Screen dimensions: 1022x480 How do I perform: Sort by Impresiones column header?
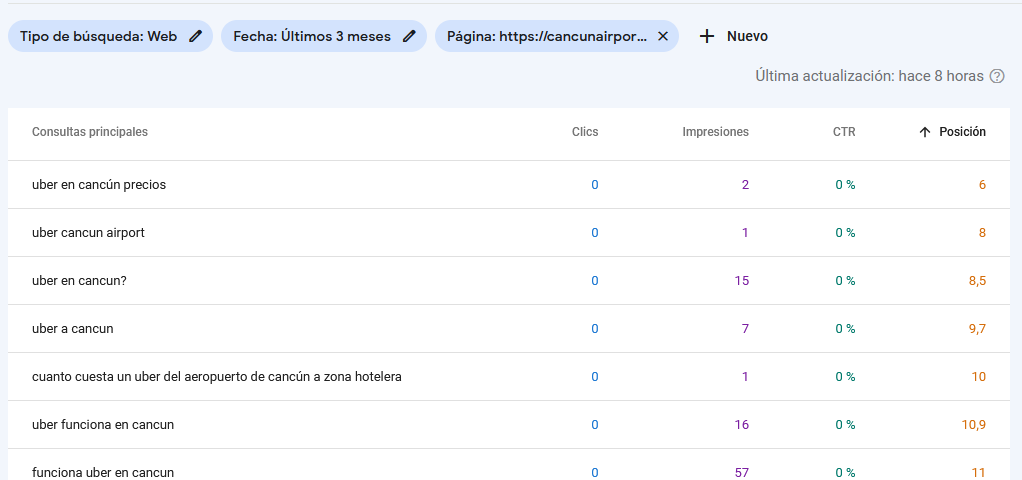pyautogui.click(x=716, y=132)
